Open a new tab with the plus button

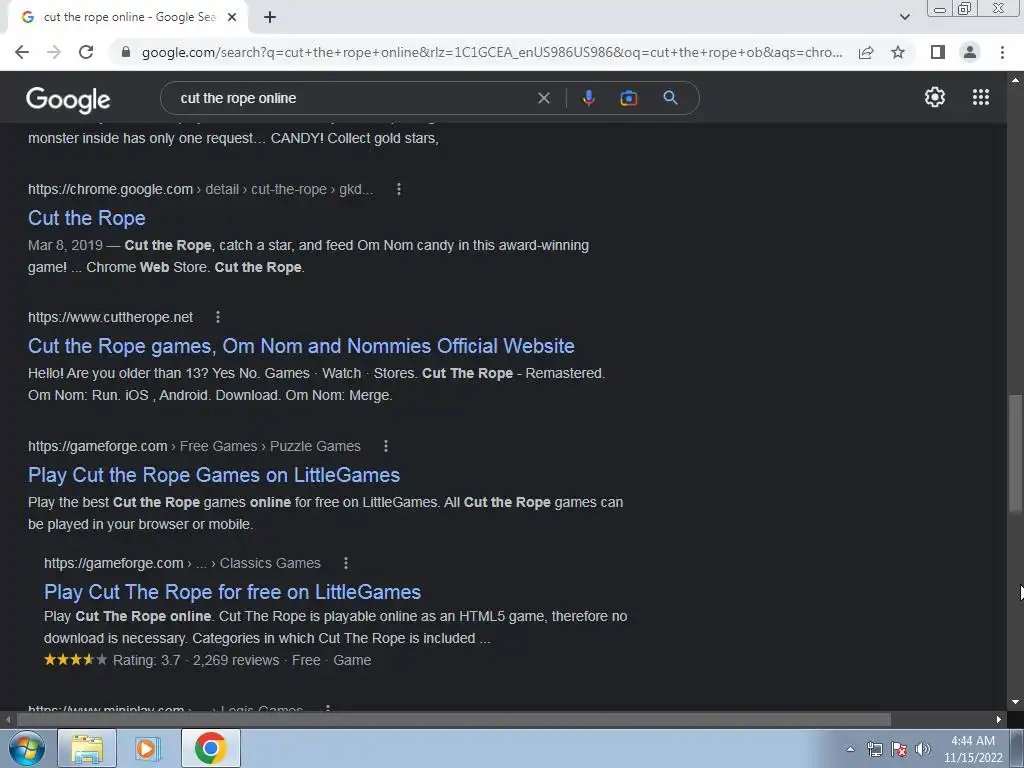point(270,17)
